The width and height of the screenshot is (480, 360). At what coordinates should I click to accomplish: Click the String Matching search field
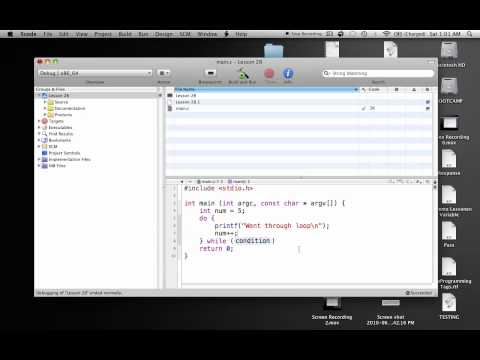378,73
